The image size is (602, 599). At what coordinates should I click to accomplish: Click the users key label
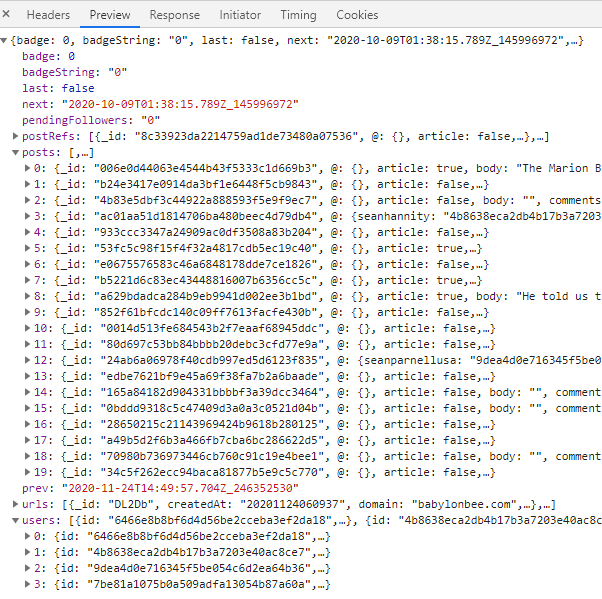39,520
